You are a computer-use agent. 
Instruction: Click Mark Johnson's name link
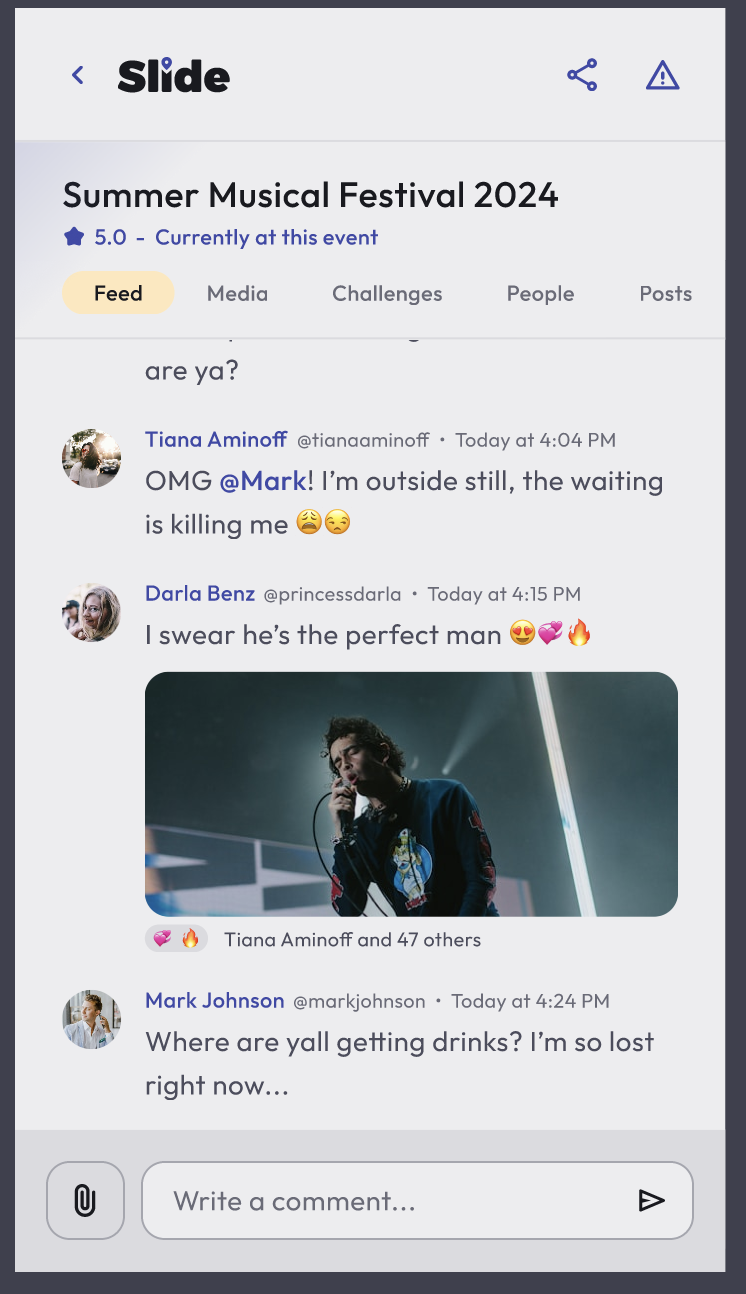(x=214, y=1001)
